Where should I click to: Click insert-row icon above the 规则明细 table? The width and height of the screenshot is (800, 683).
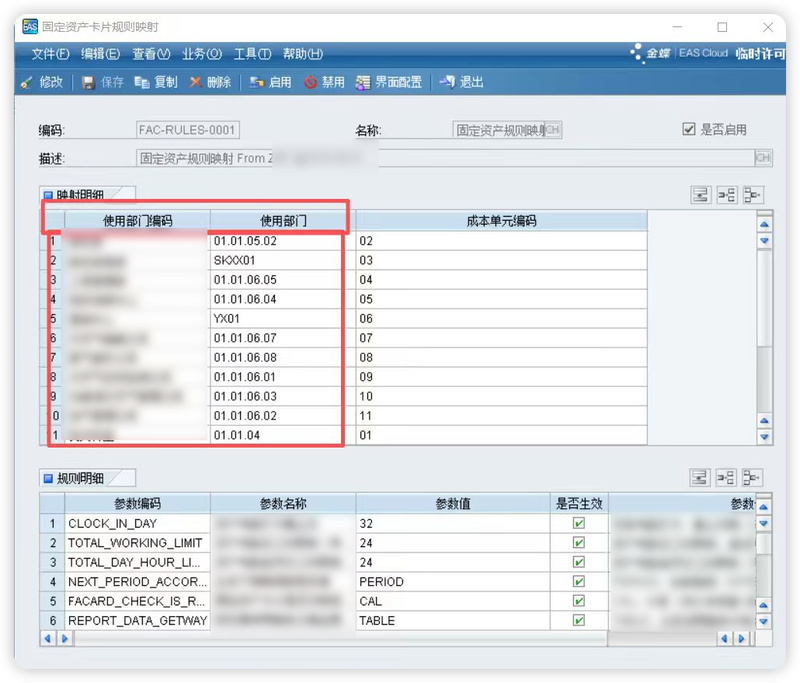click(726, 478)
